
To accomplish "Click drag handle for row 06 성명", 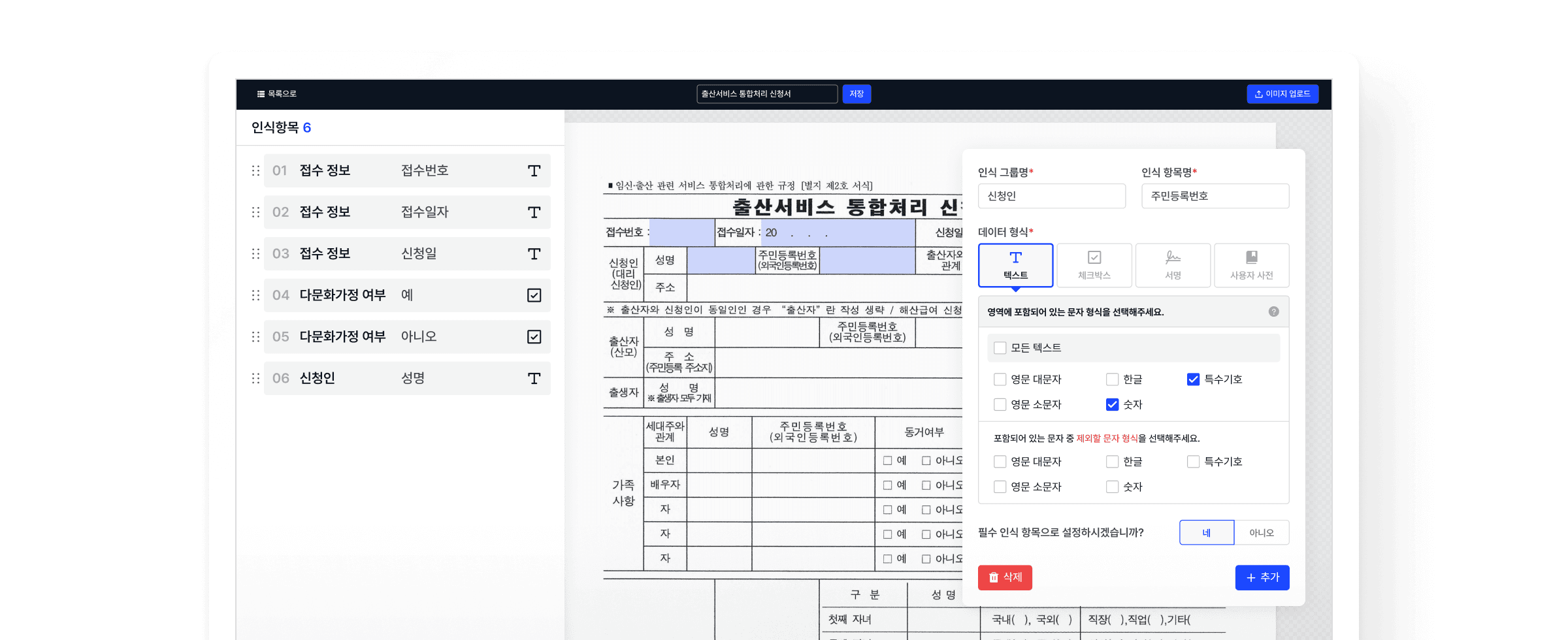I will (255, 378).
